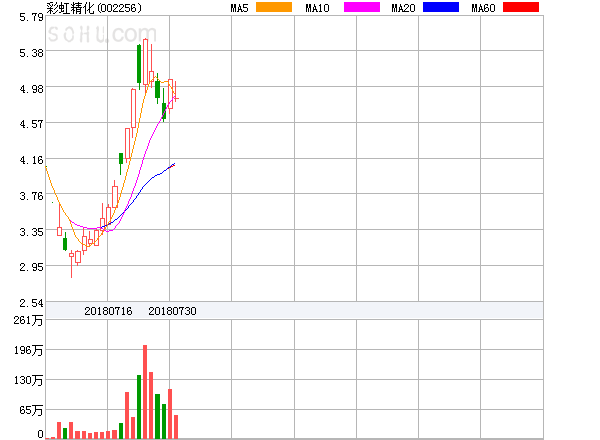The height and width of the screenshot is (440, 600).
Task: Click the 65万 volume axis label
Action: tap(31, 410)
